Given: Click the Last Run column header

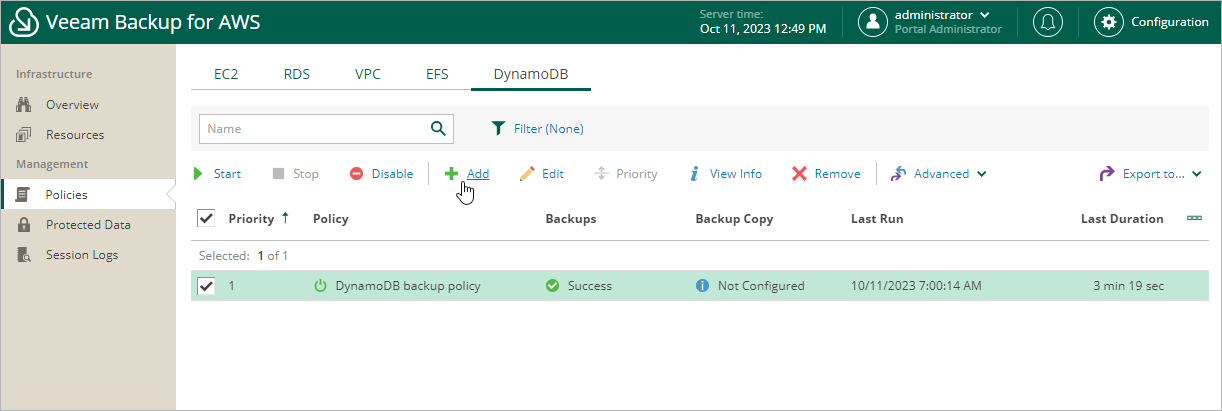Looking at the screenshot, I should click(x=877, y=218).
